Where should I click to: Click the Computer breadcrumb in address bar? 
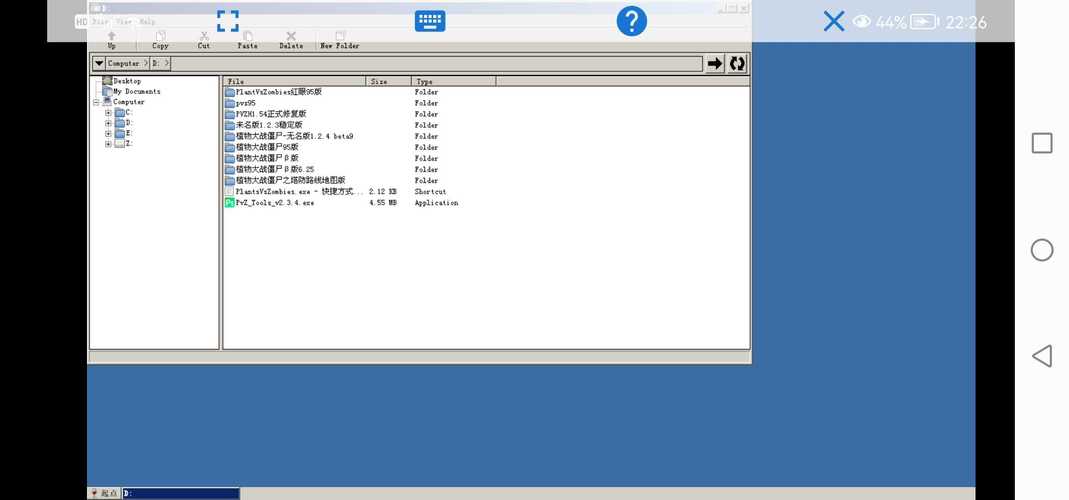(x=127, y=63)
